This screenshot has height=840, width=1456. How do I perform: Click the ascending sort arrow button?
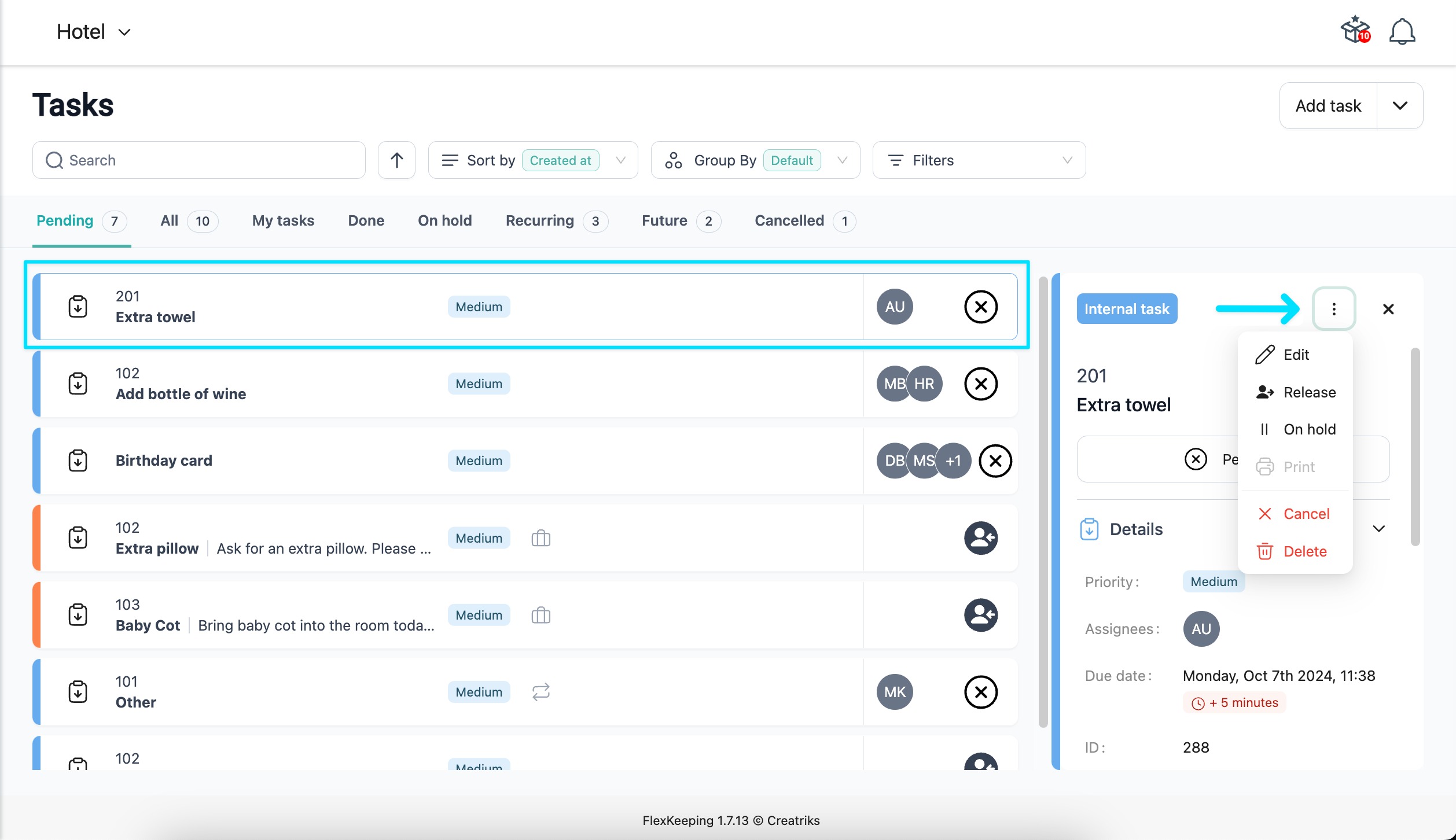coord(396,160)
